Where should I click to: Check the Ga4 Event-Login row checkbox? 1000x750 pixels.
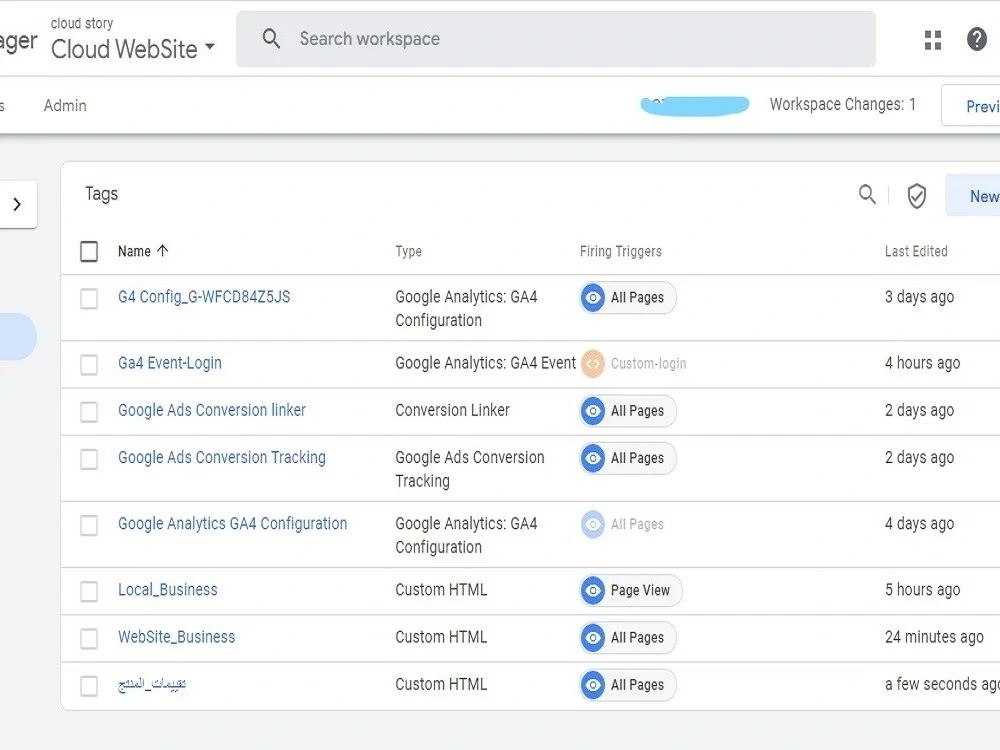coord(89,365)
